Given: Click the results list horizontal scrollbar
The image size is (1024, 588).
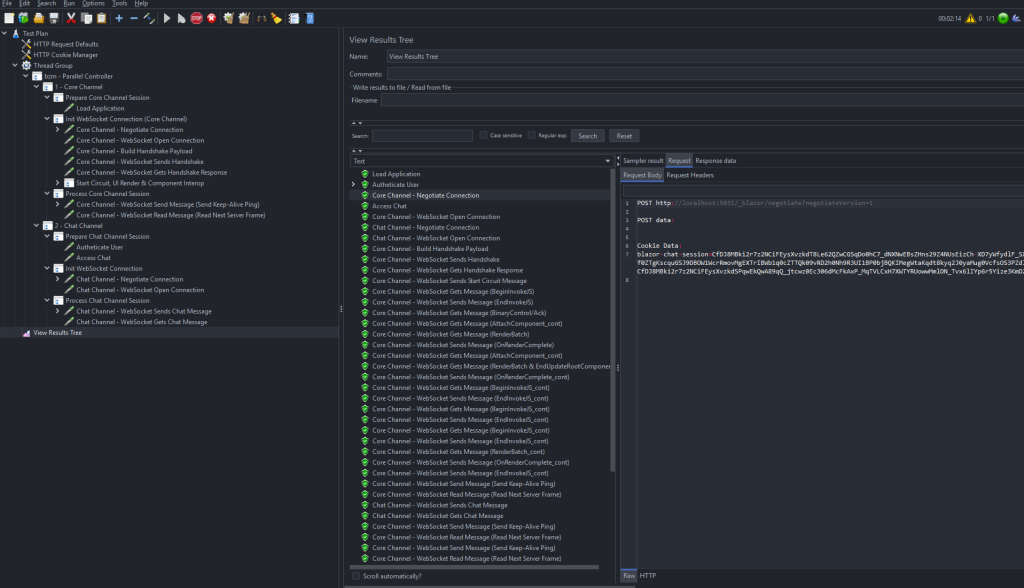Looking at the screenshot, I should (x=475, y=567).
